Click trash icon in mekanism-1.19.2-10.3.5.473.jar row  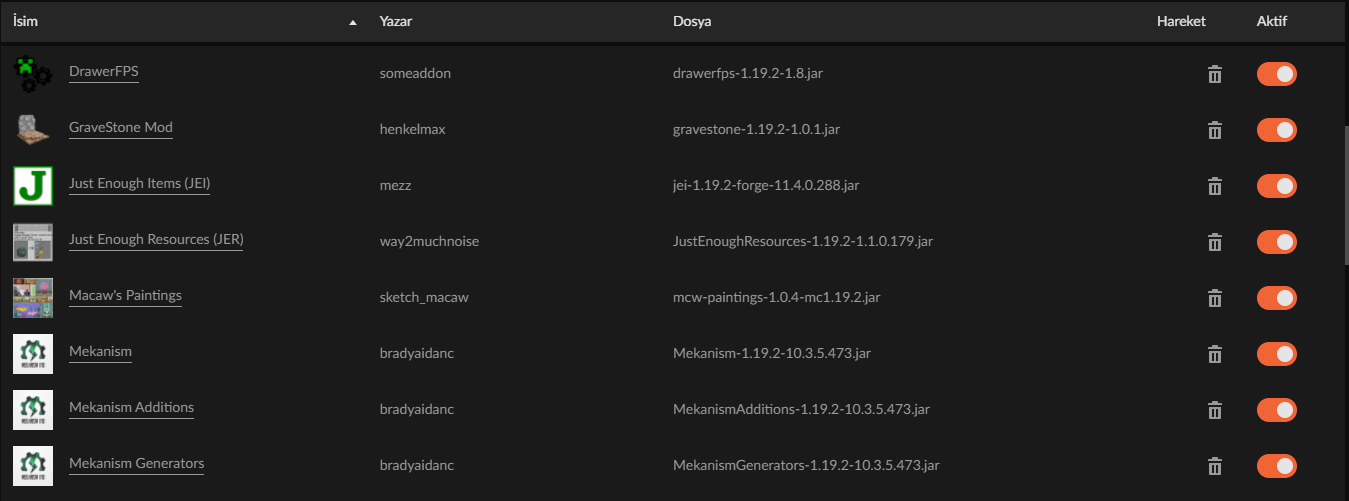coord(1215,354)
